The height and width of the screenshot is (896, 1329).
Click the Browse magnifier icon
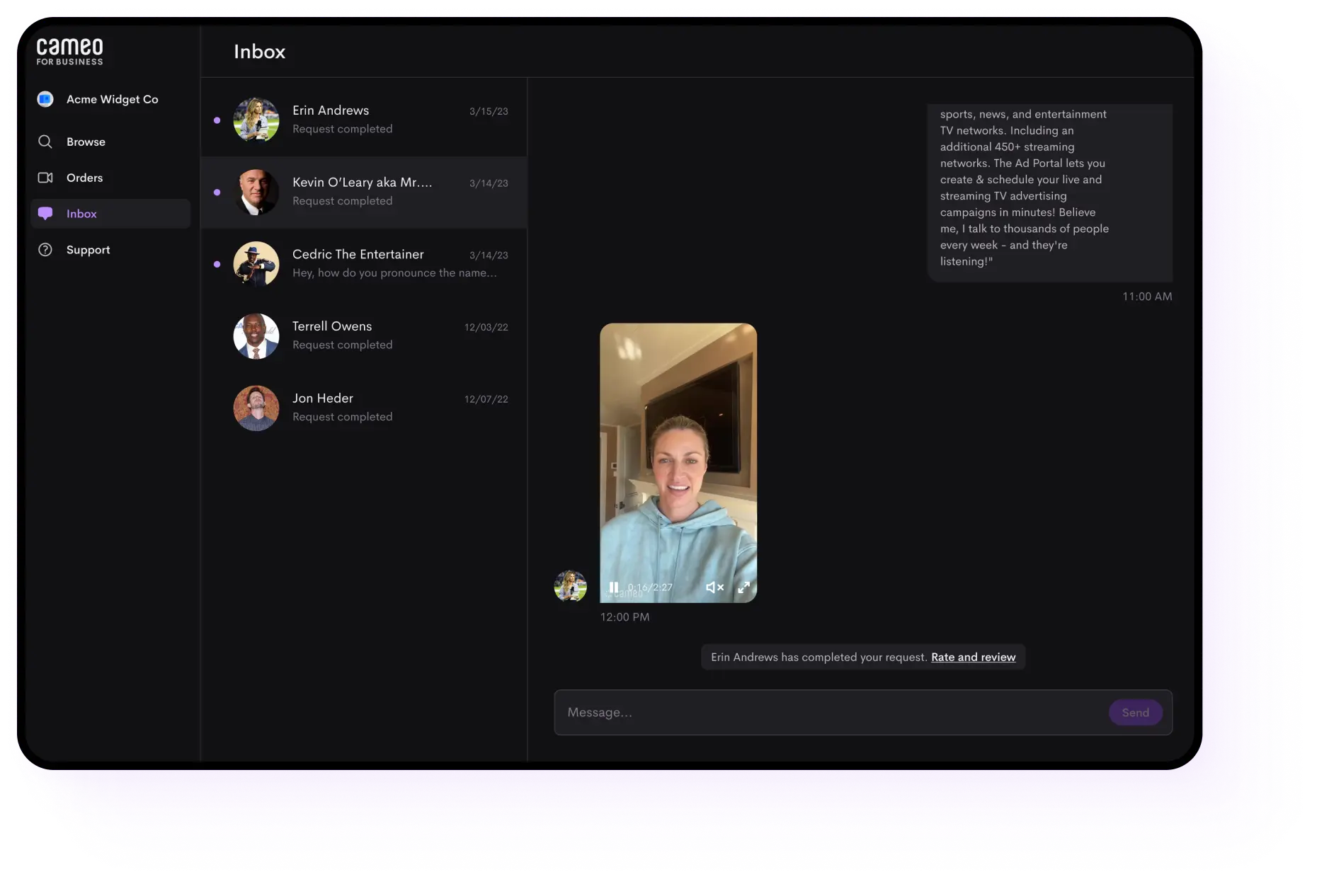tap(45, 142)
